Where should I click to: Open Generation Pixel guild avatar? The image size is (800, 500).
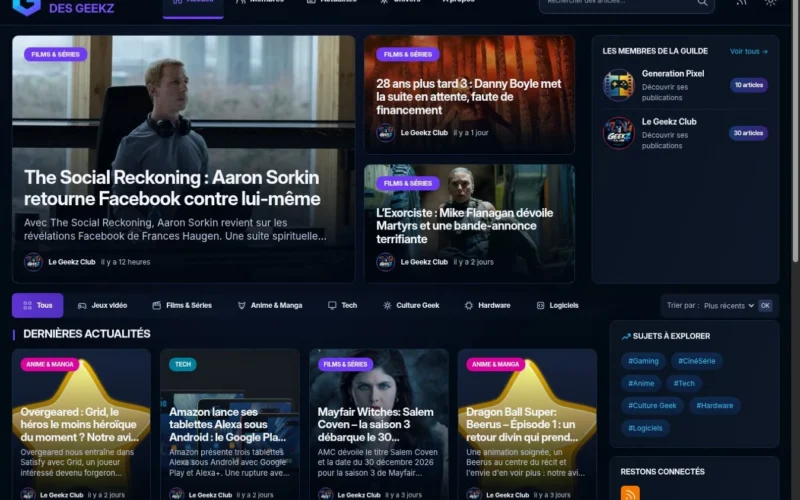tap(618, 85)
